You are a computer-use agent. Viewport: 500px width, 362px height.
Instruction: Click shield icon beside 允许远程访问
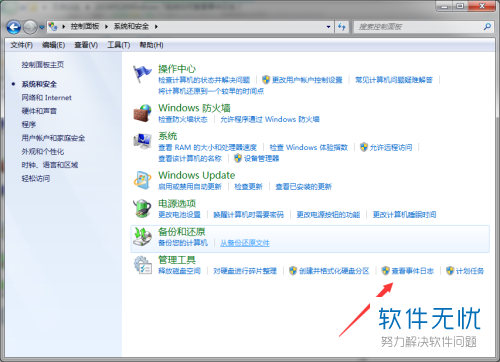[x=364, y=147]
